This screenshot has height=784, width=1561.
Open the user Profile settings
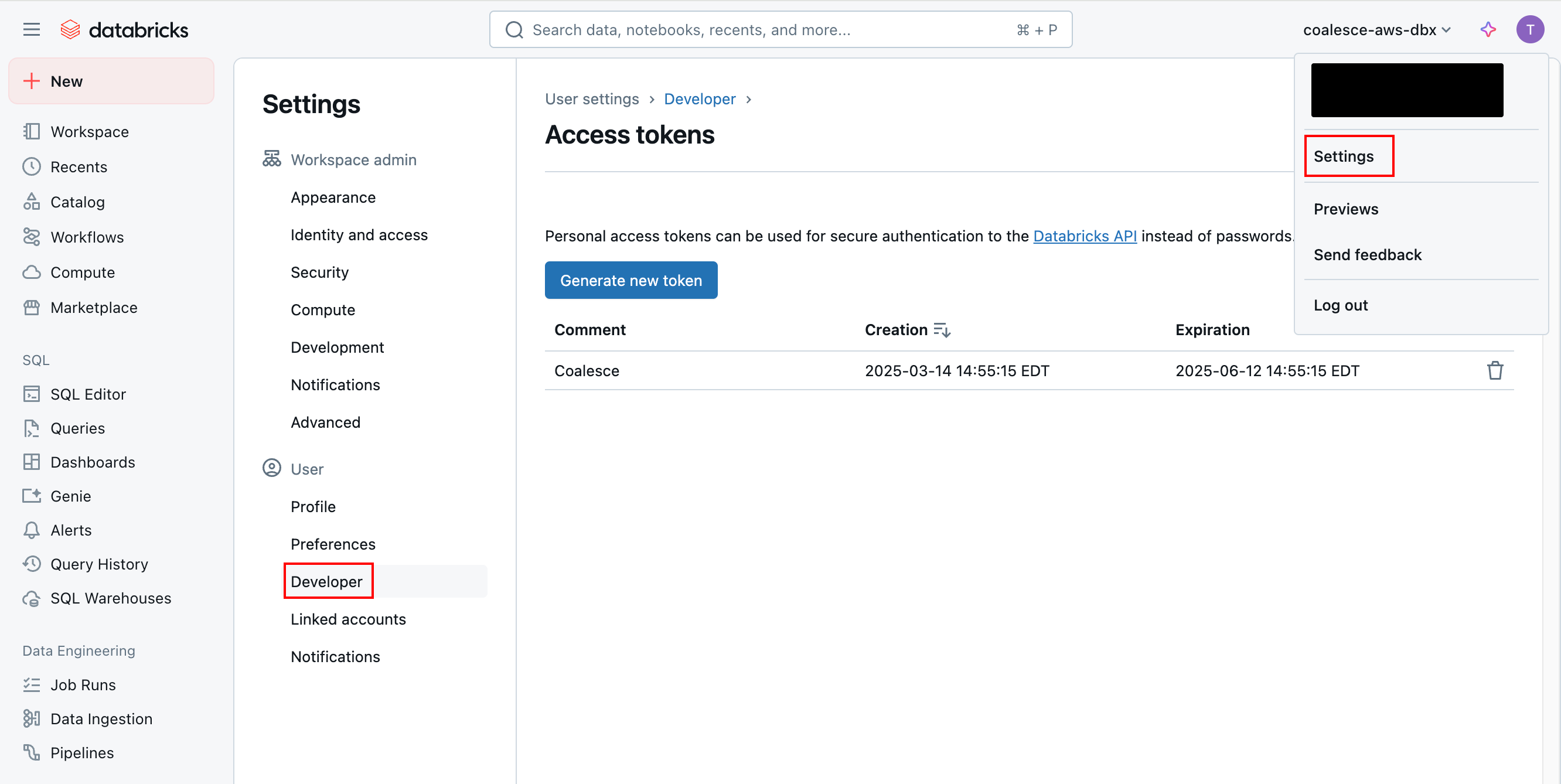[313, 506]
